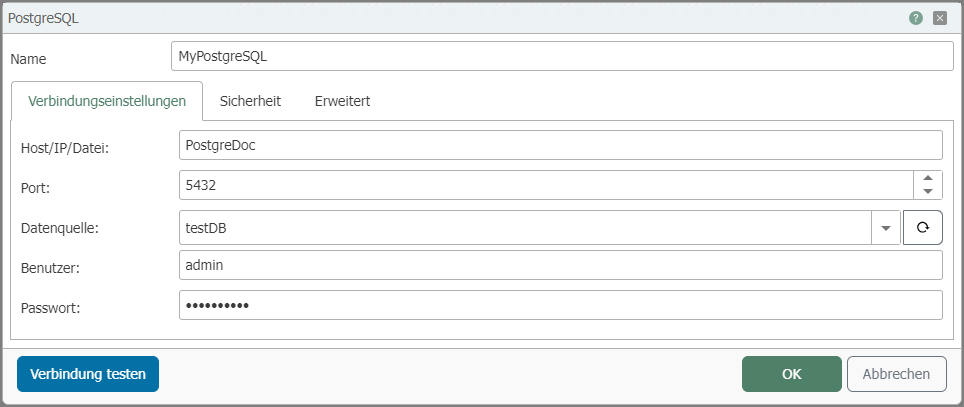
Task: Cancel with the Abbrechen button
Action: [896, 374]
